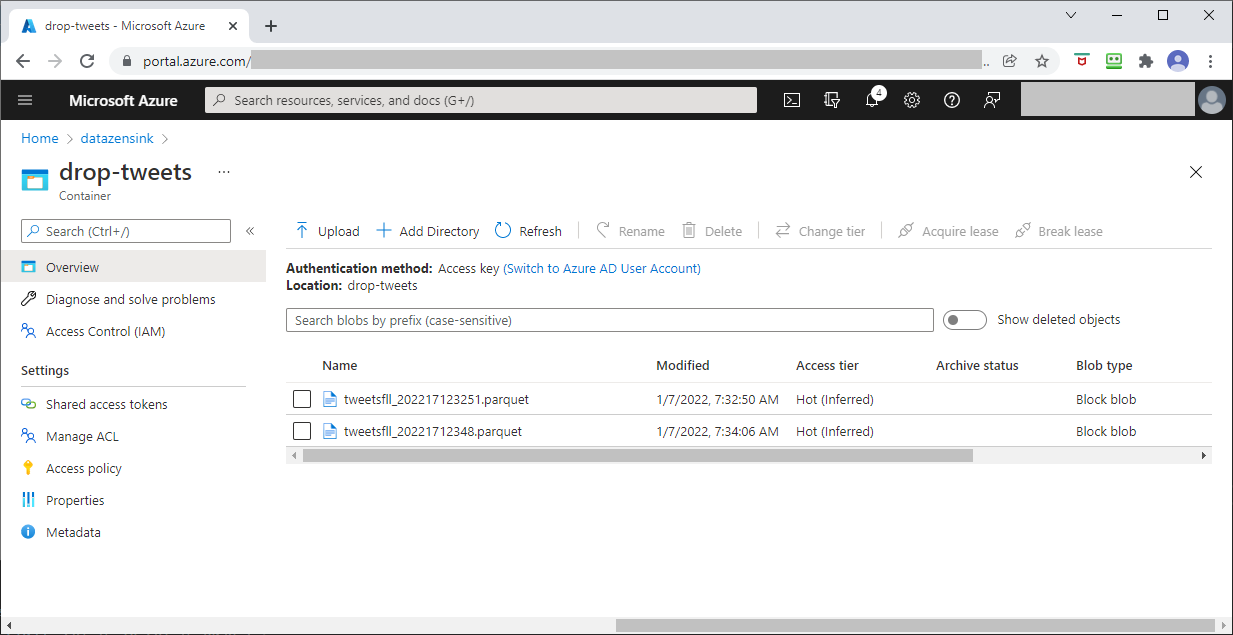Go to datazensink breadcrumb

[x=118, y=138]
